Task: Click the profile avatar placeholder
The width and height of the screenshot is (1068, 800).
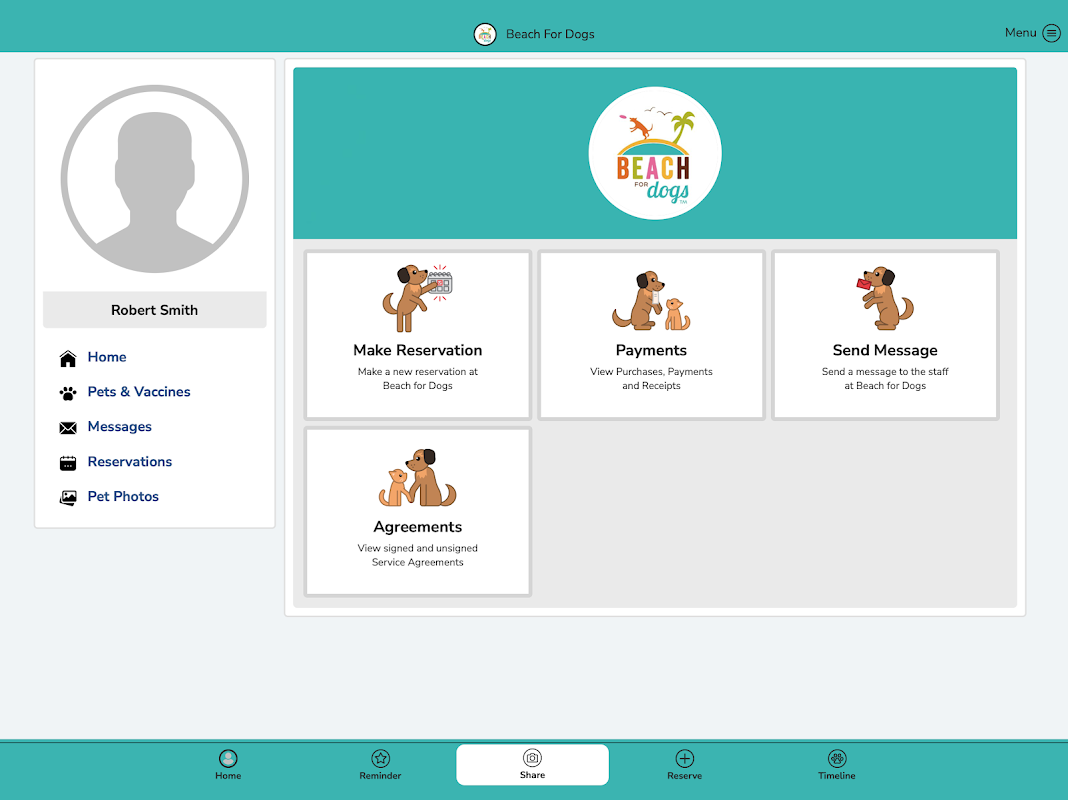Action: [x=155, y=179]
